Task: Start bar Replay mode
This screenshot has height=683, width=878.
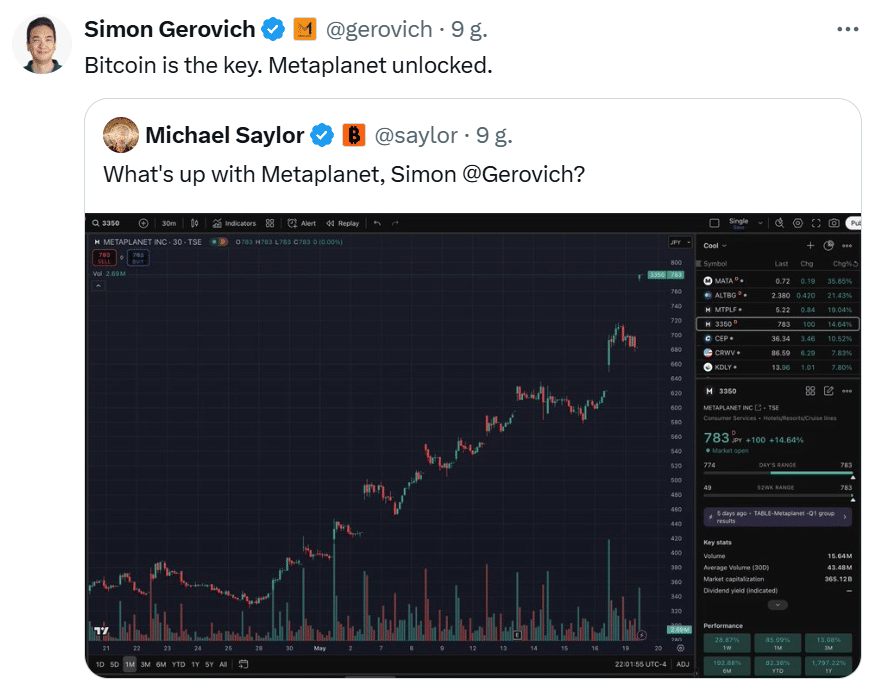Action: 343,223
